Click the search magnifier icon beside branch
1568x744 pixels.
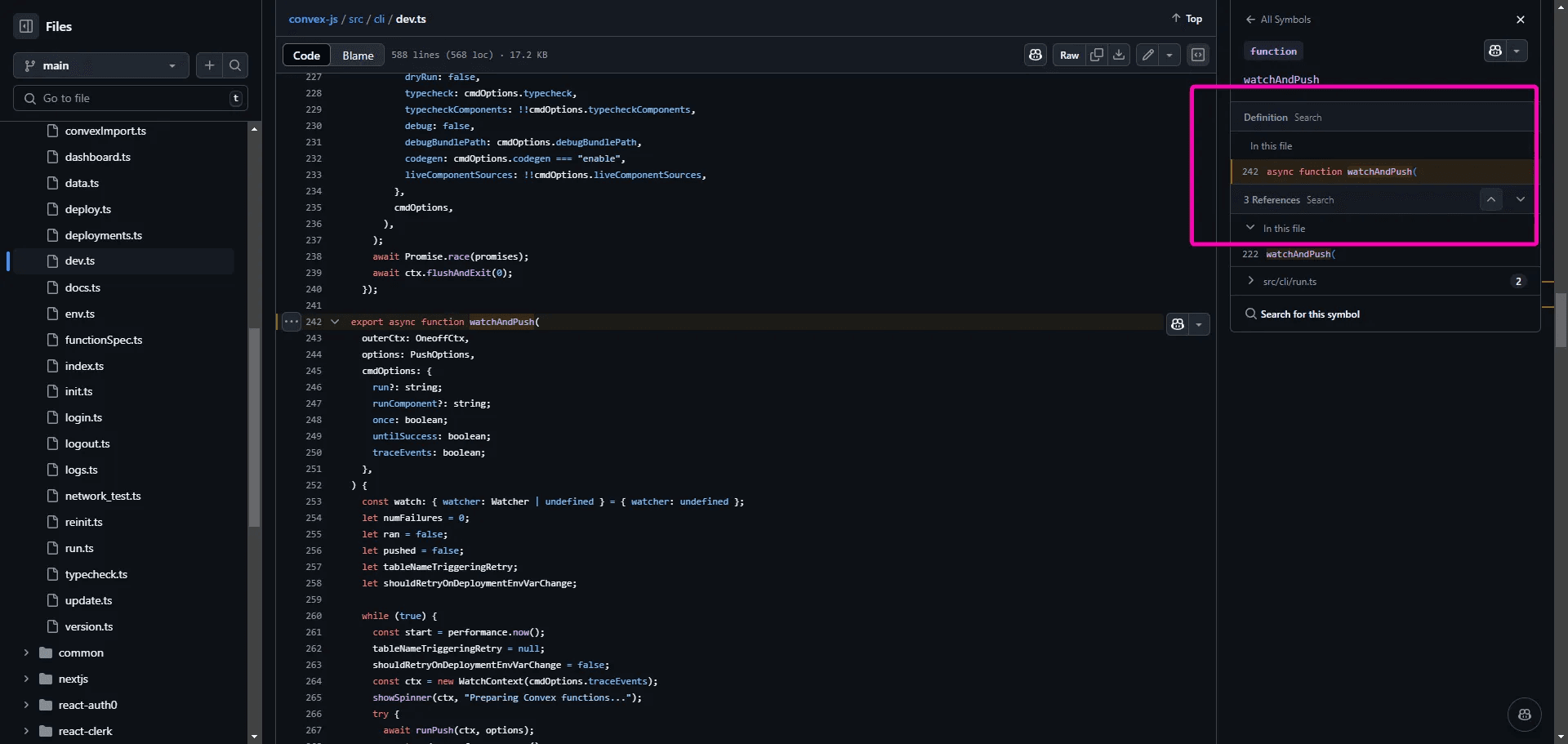point(235,65)
